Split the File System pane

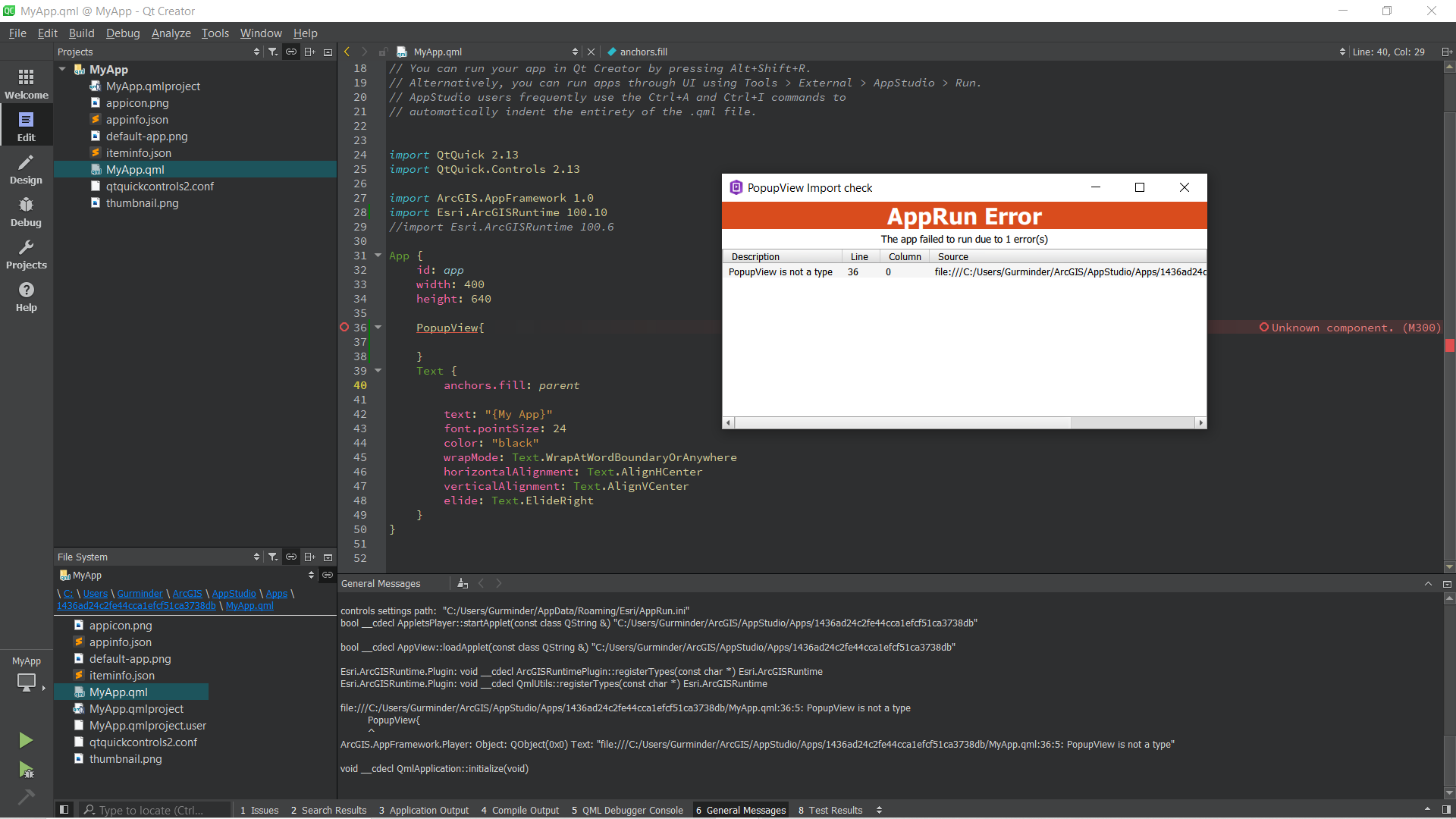[309, 557]
